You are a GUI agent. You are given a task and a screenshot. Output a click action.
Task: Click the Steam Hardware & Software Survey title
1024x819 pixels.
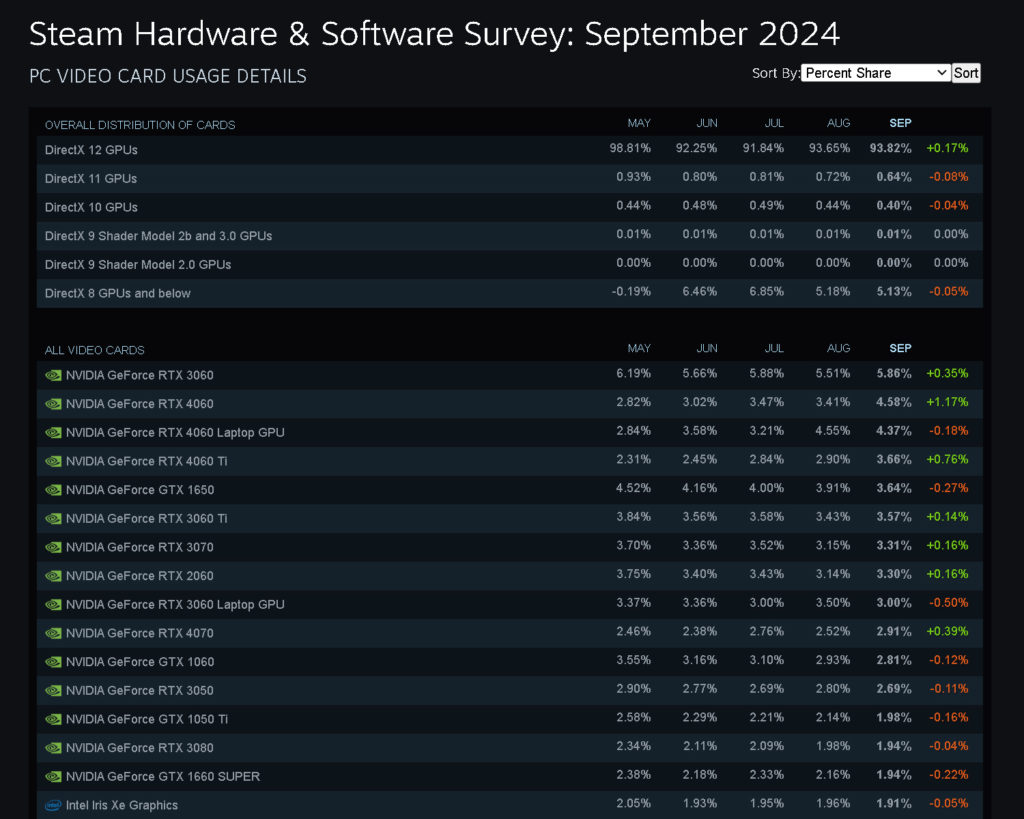[434, 35]
